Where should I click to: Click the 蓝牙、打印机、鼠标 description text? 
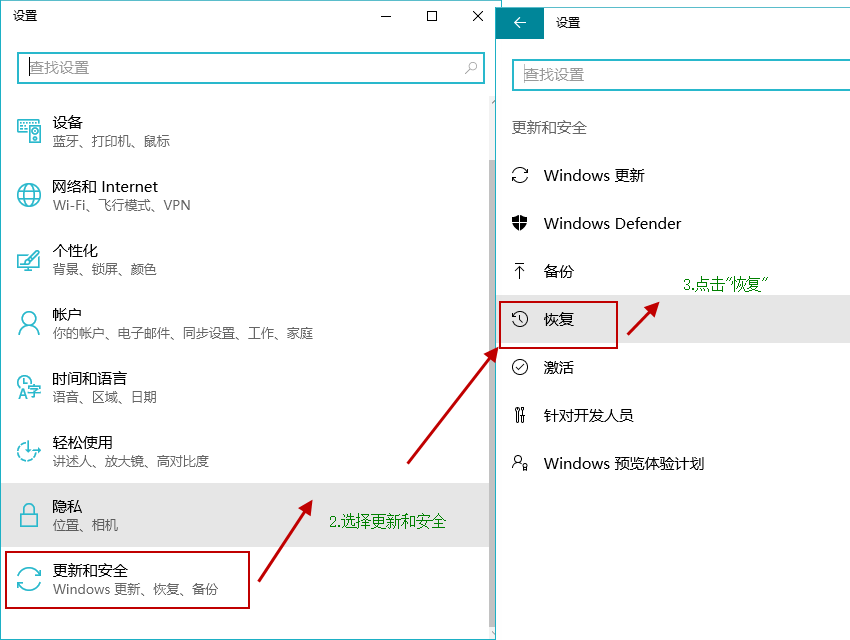111,141
